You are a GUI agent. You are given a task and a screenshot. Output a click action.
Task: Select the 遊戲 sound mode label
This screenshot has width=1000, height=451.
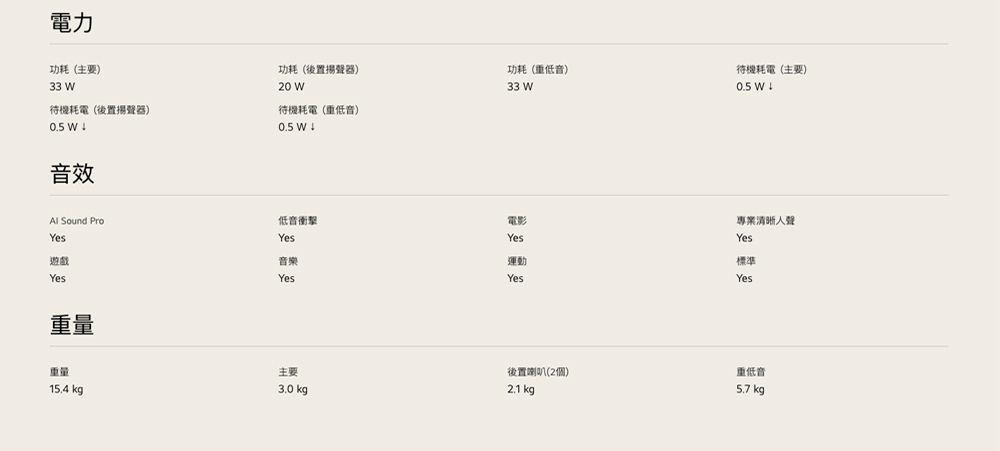[x=59, y=260]
